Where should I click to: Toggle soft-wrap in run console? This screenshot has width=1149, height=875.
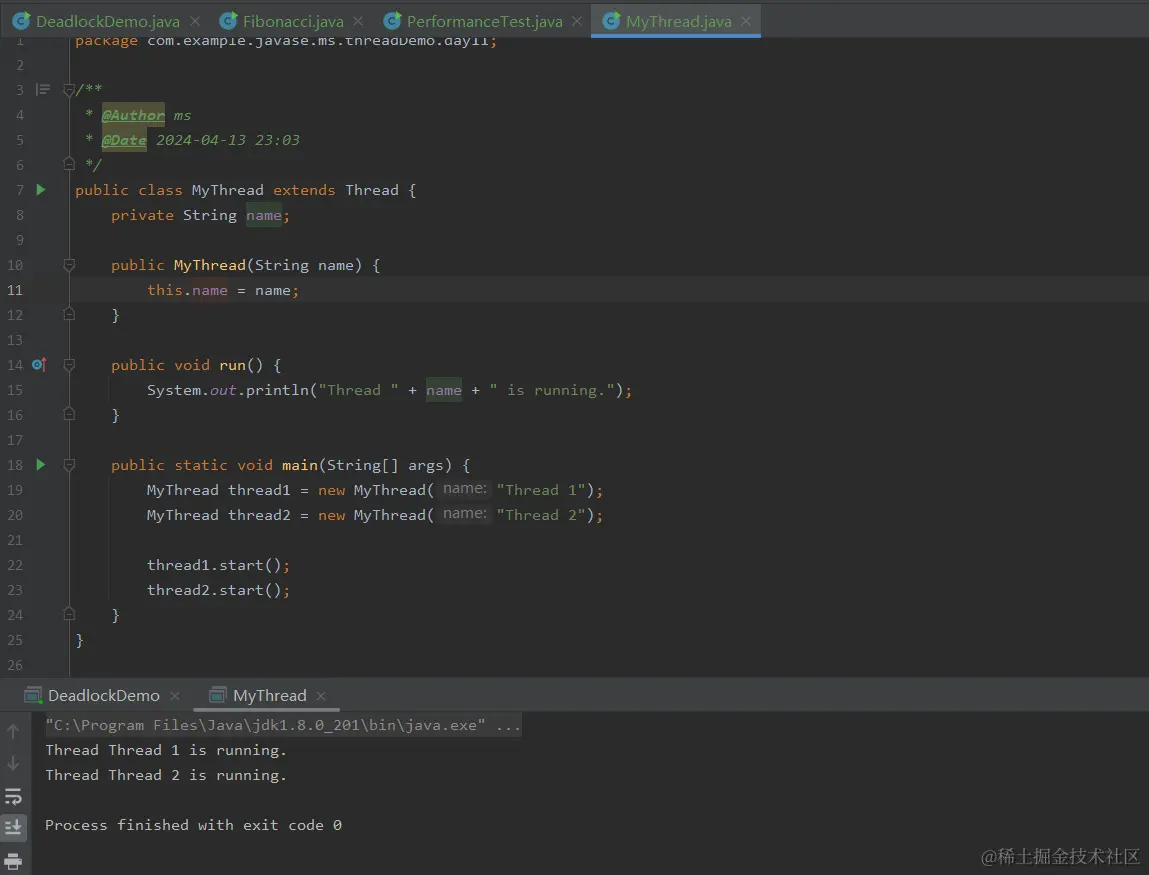pyautogui.click(x=13, y=797)
